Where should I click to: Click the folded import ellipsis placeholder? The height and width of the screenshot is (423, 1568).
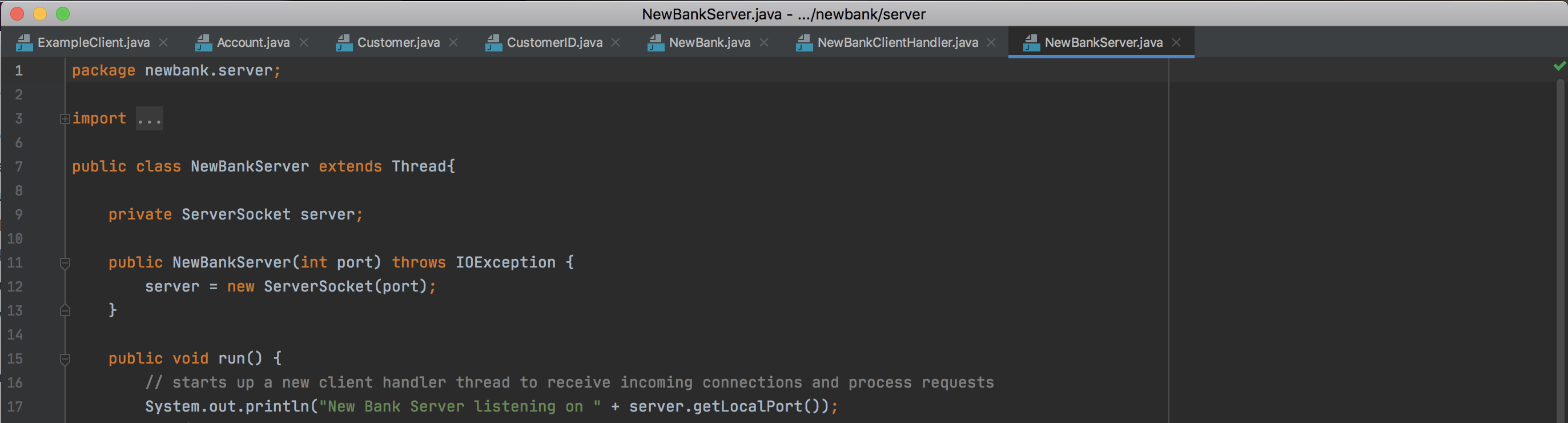(149, 119)
